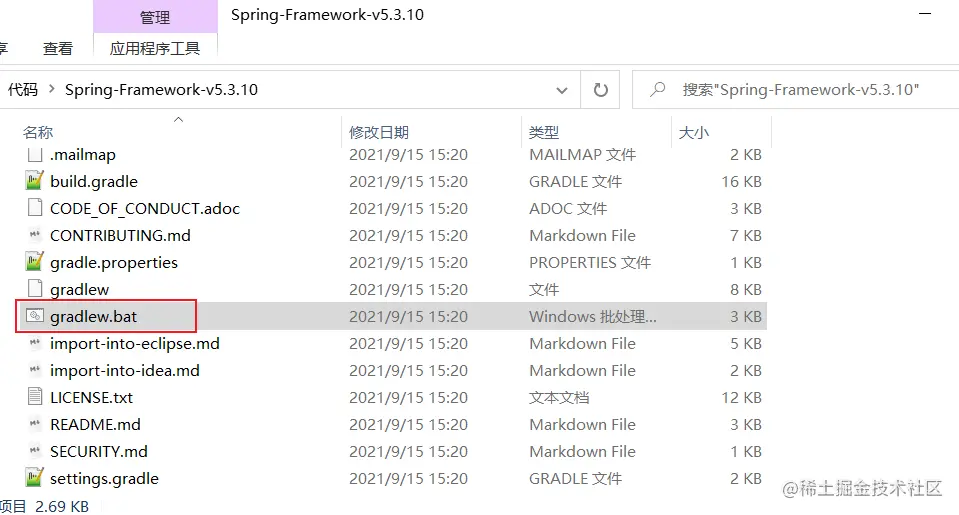Click the gradle.properties file icon
The height and width of the screenshot is (515, 959).
click(35, 262)
